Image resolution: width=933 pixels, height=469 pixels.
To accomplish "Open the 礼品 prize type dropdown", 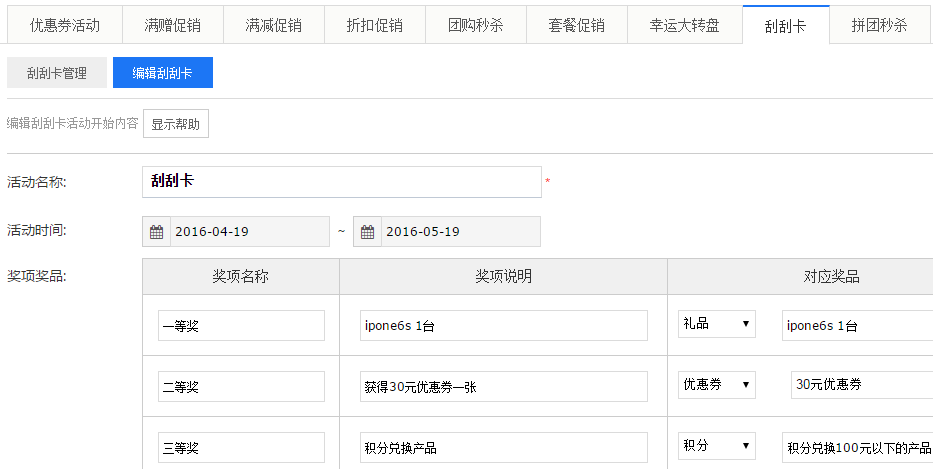I will point(716,324).
